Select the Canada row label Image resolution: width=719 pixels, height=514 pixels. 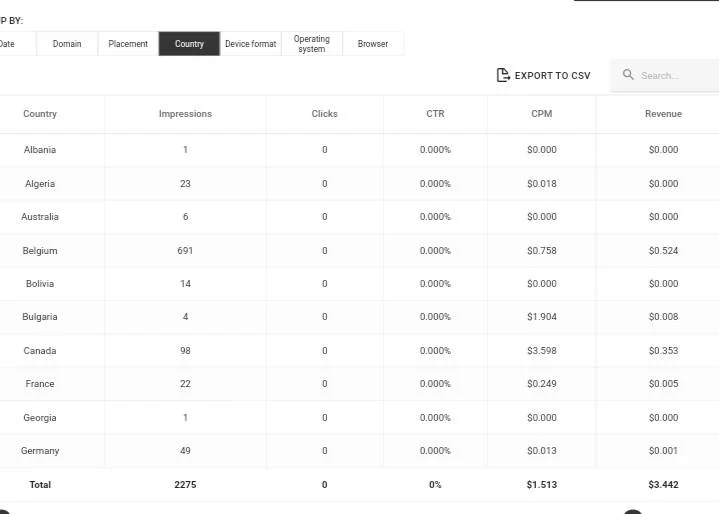[x=40, y=350]
